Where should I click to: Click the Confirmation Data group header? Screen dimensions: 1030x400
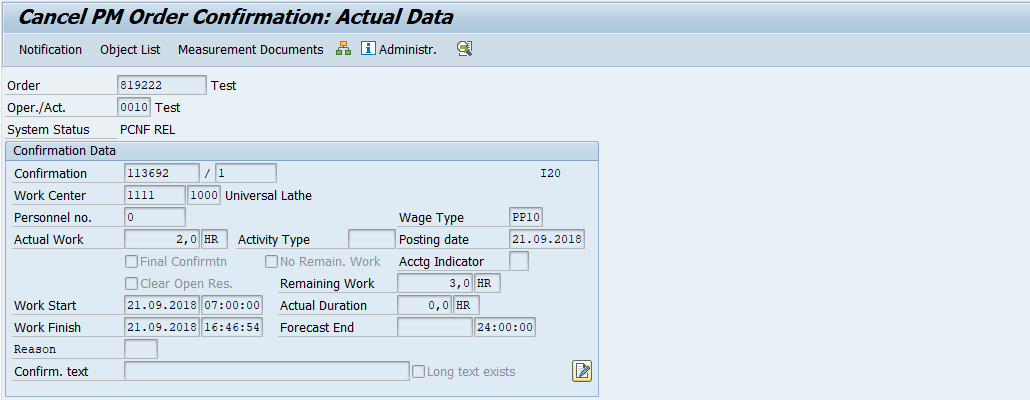[302, 151]
